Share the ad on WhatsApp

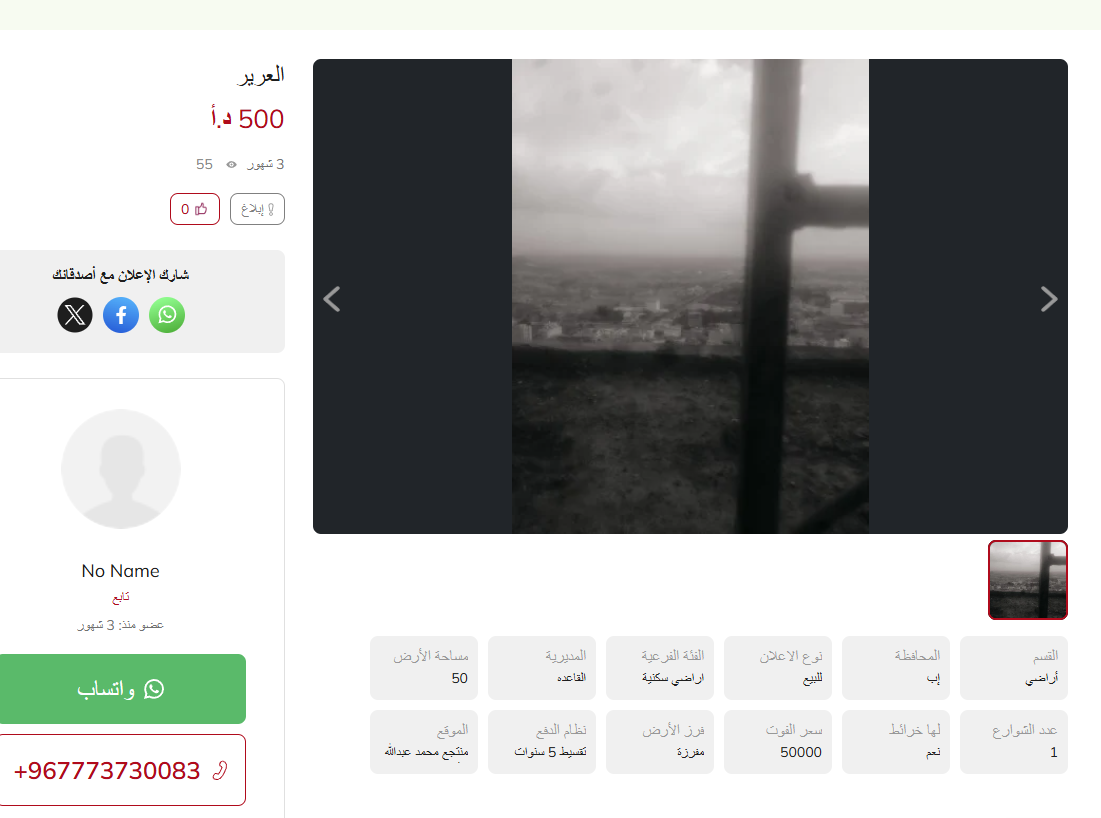pos(167,315)
